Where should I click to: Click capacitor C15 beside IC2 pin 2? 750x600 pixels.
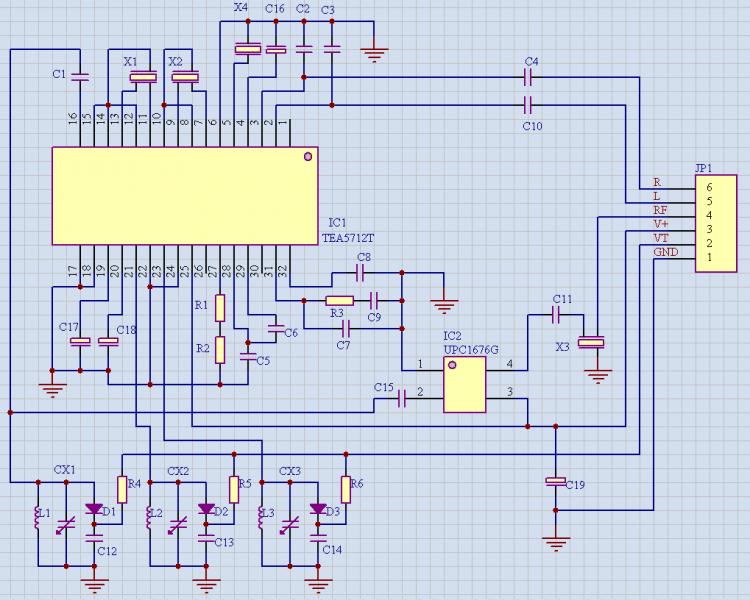[402, 399]
